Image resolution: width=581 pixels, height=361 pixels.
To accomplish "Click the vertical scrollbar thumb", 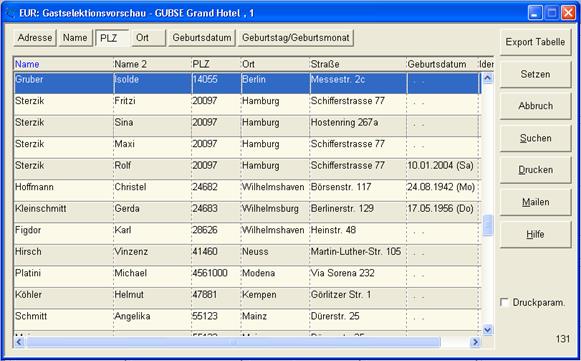I will coord(488,225).
